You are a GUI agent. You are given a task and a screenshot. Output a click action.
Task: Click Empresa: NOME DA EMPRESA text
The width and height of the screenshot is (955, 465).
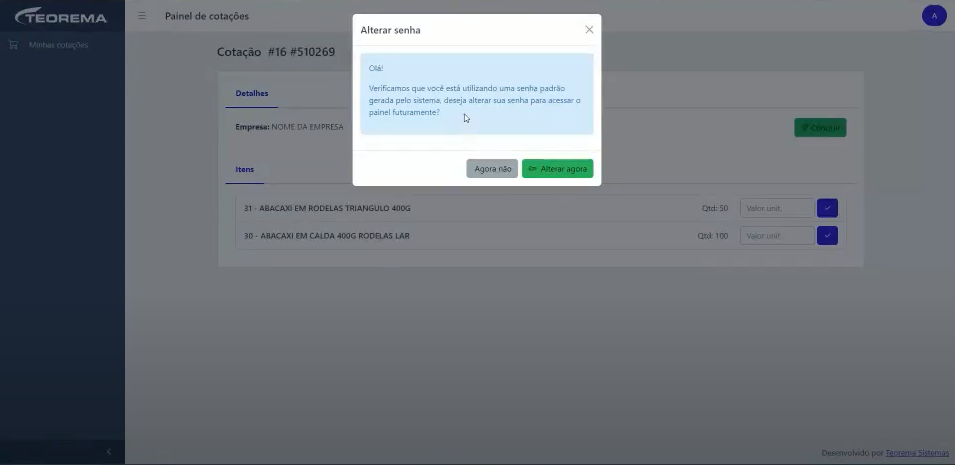pos(289,127)
